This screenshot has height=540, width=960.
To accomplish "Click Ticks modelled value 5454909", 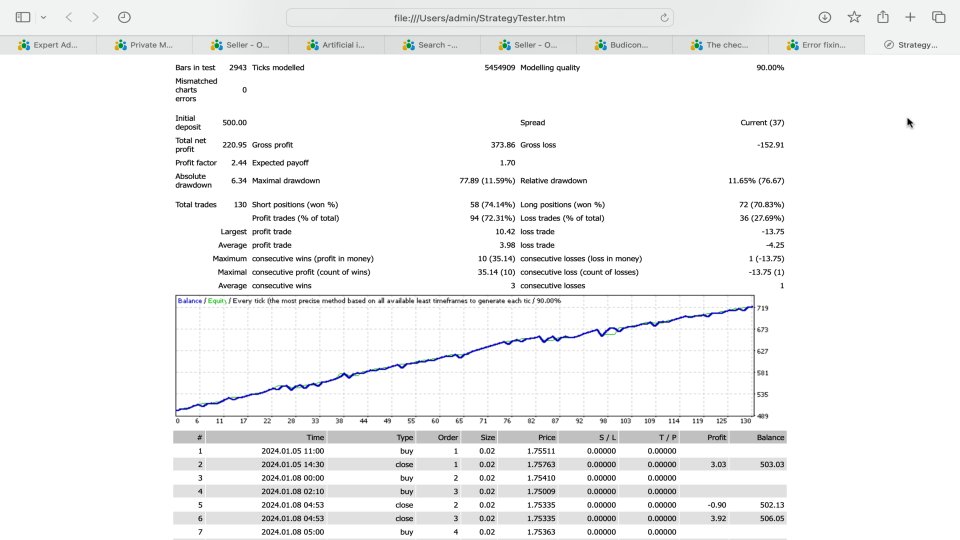I will click(x=500, y=67).
